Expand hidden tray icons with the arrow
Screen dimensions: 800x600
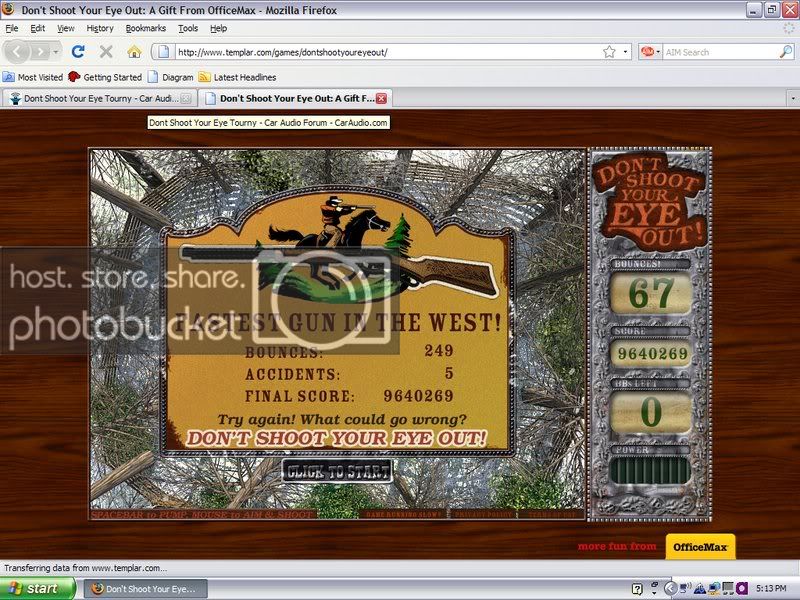670,589
